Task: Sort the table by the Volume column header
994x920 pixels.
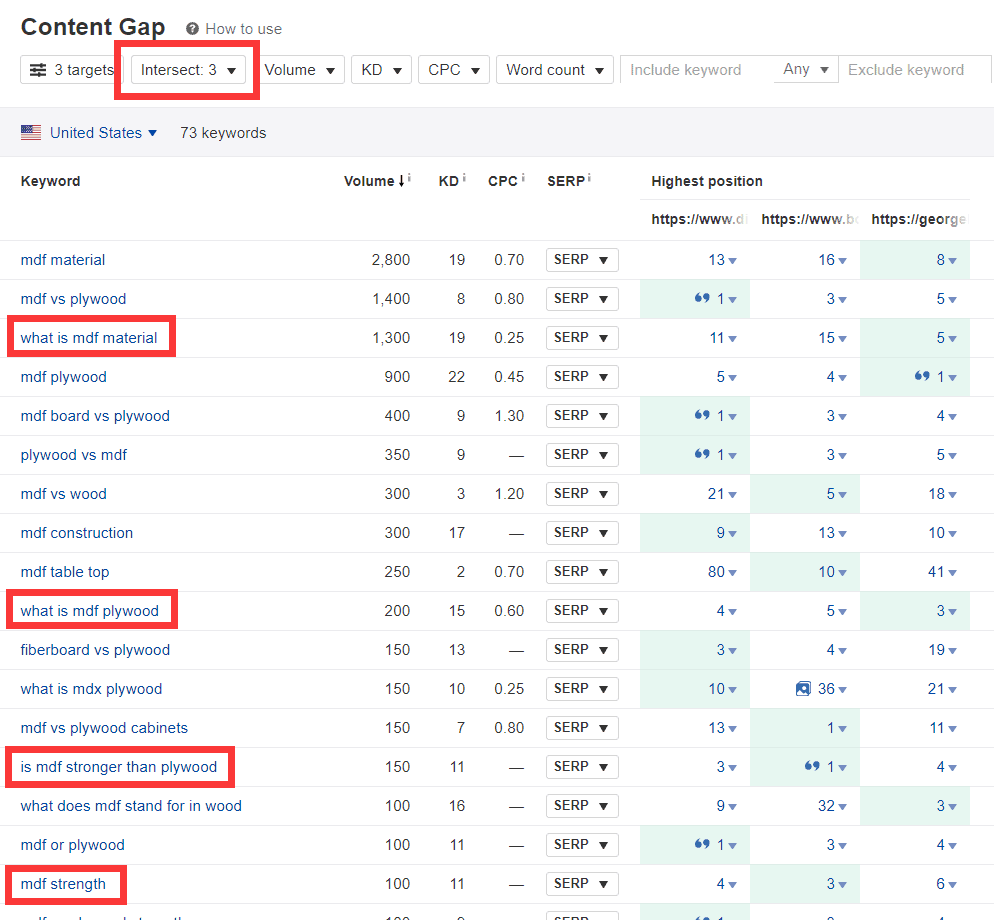Action: pyautogui.click(x=369, y=181)
